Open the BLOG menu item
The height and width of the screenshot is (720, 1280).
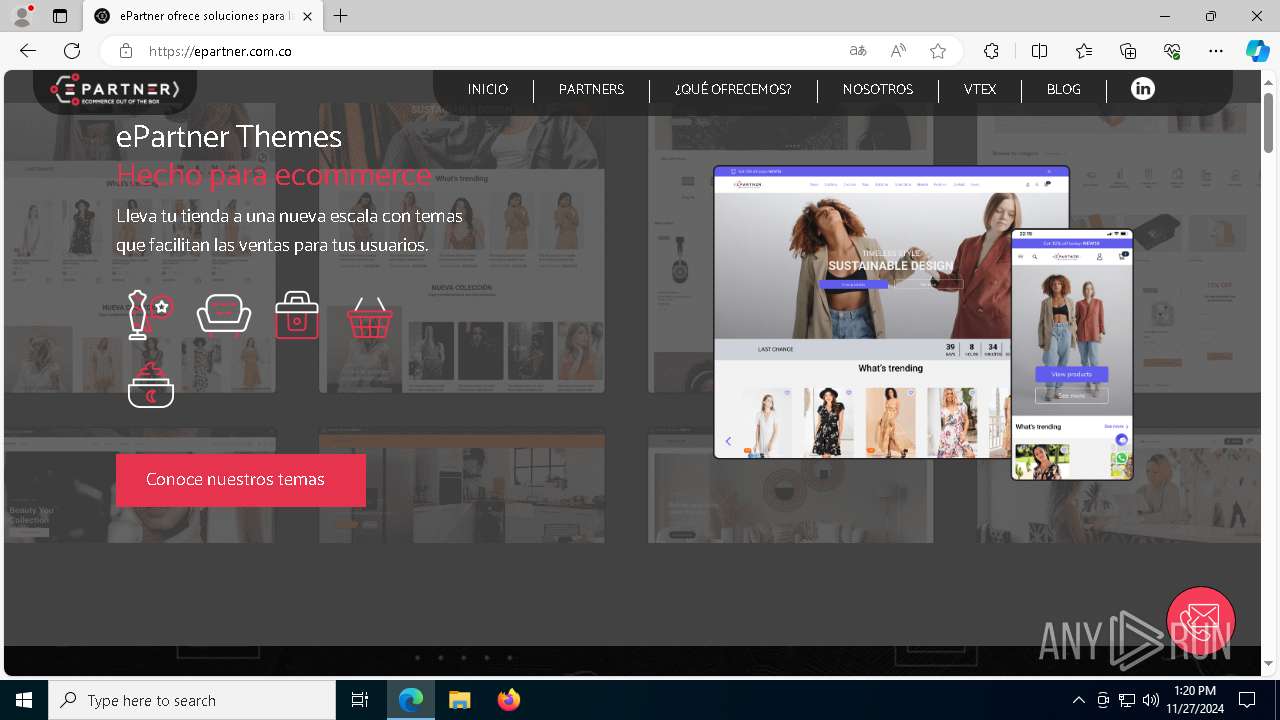tap(1064, 90)
